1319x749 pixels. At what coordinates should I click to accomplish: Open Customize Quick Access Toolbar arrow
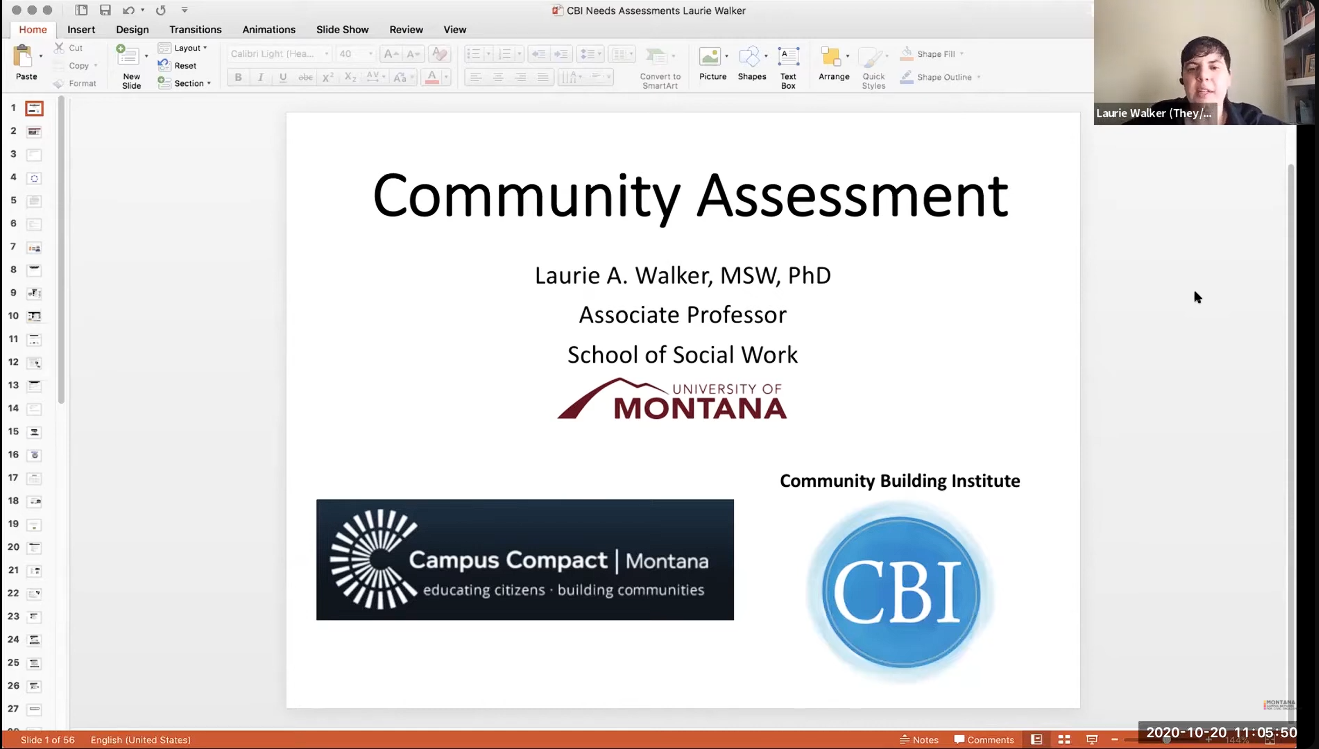[185, 10]
